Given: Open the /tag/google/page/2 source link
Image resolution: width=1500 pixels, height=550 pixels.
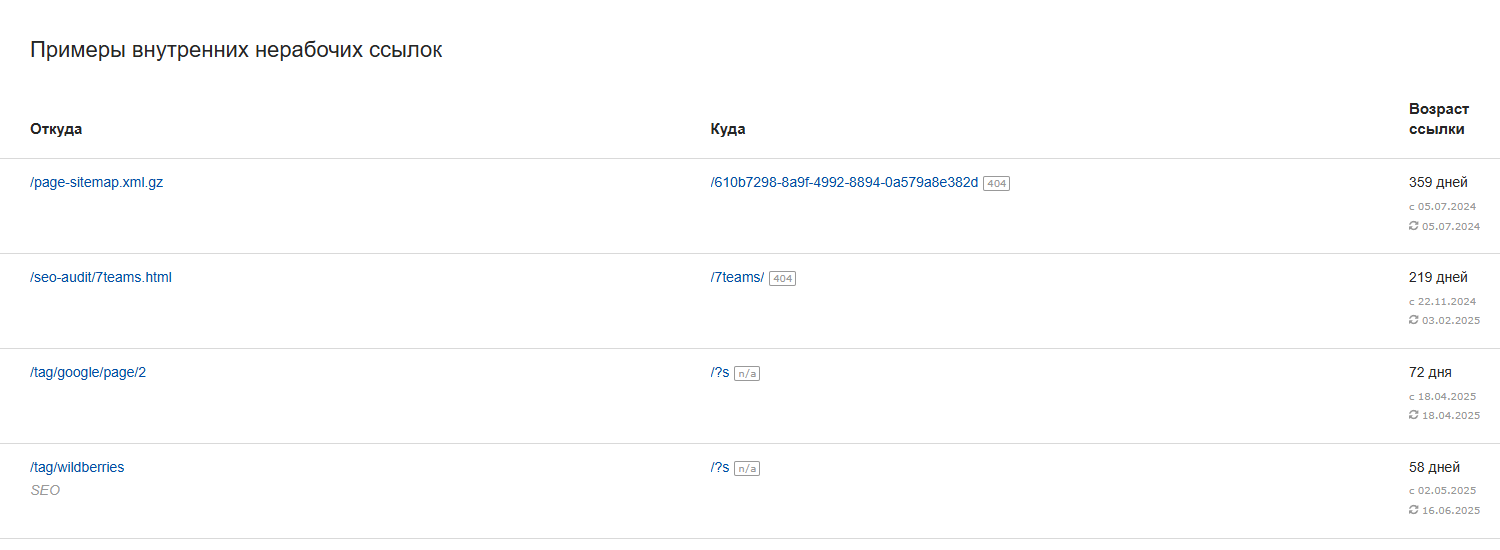Looking at the screenshot, I should 89,372.
